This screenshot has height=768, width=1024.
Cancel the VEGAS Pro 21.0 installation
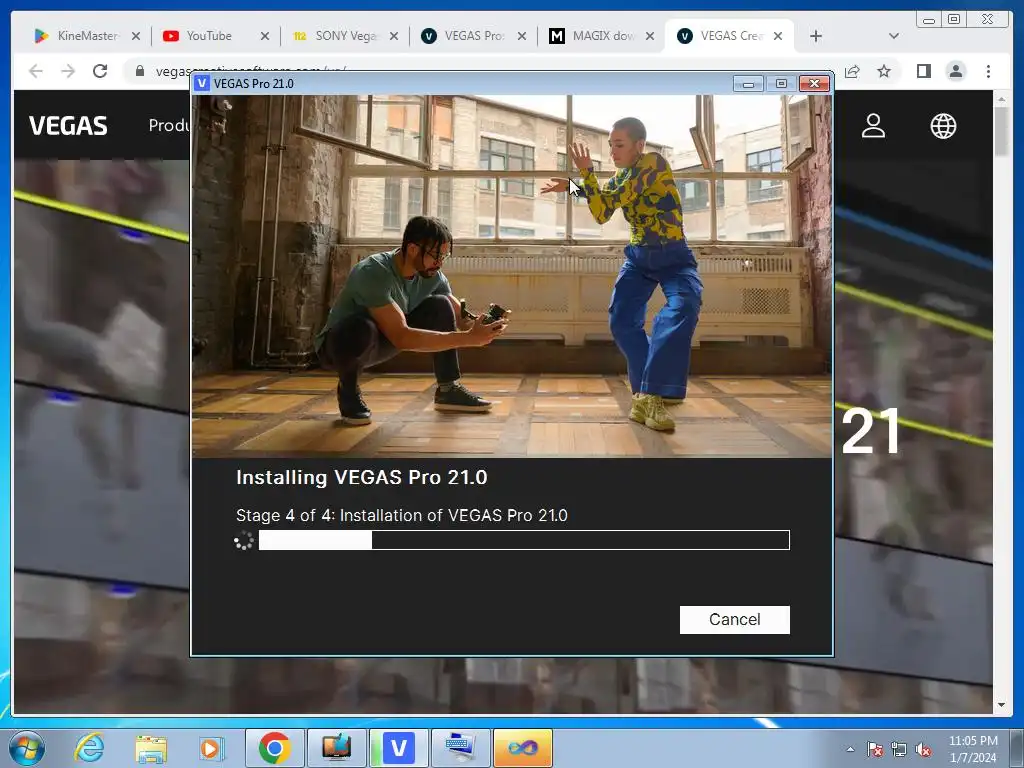[x=734, y=619]
